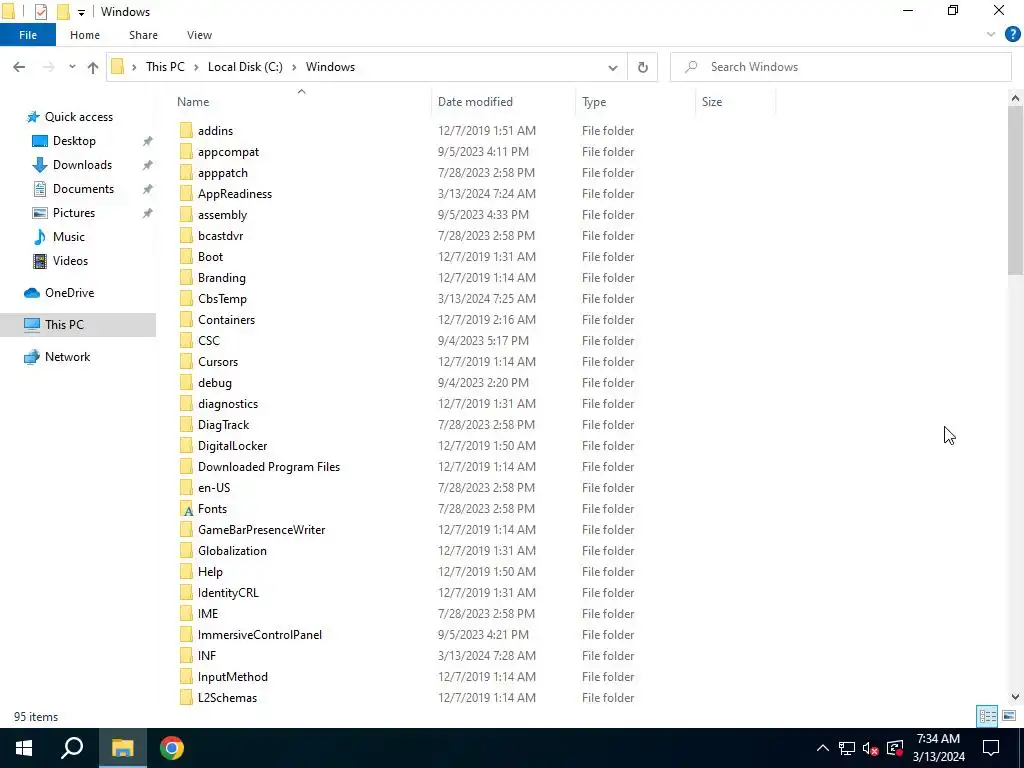Click vertical scrollbar down arrow
This screenshot has width=1024, height=768.
point(1015,697)
